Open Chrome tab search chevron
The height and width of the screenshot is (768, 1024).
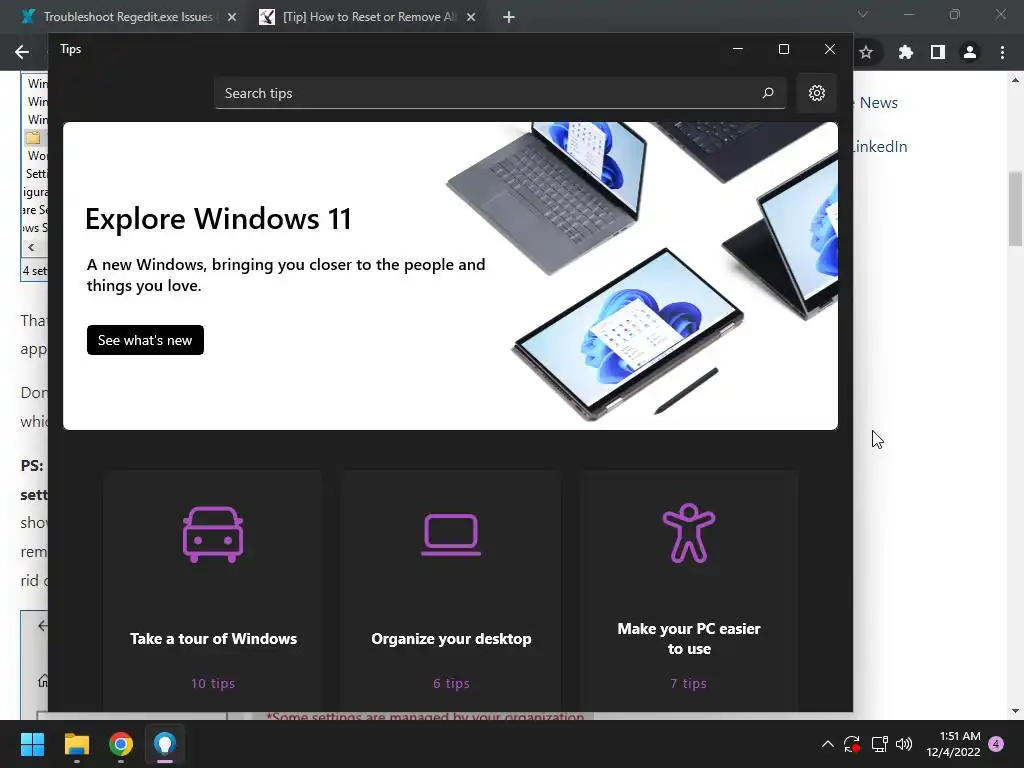tap(863, 14)
